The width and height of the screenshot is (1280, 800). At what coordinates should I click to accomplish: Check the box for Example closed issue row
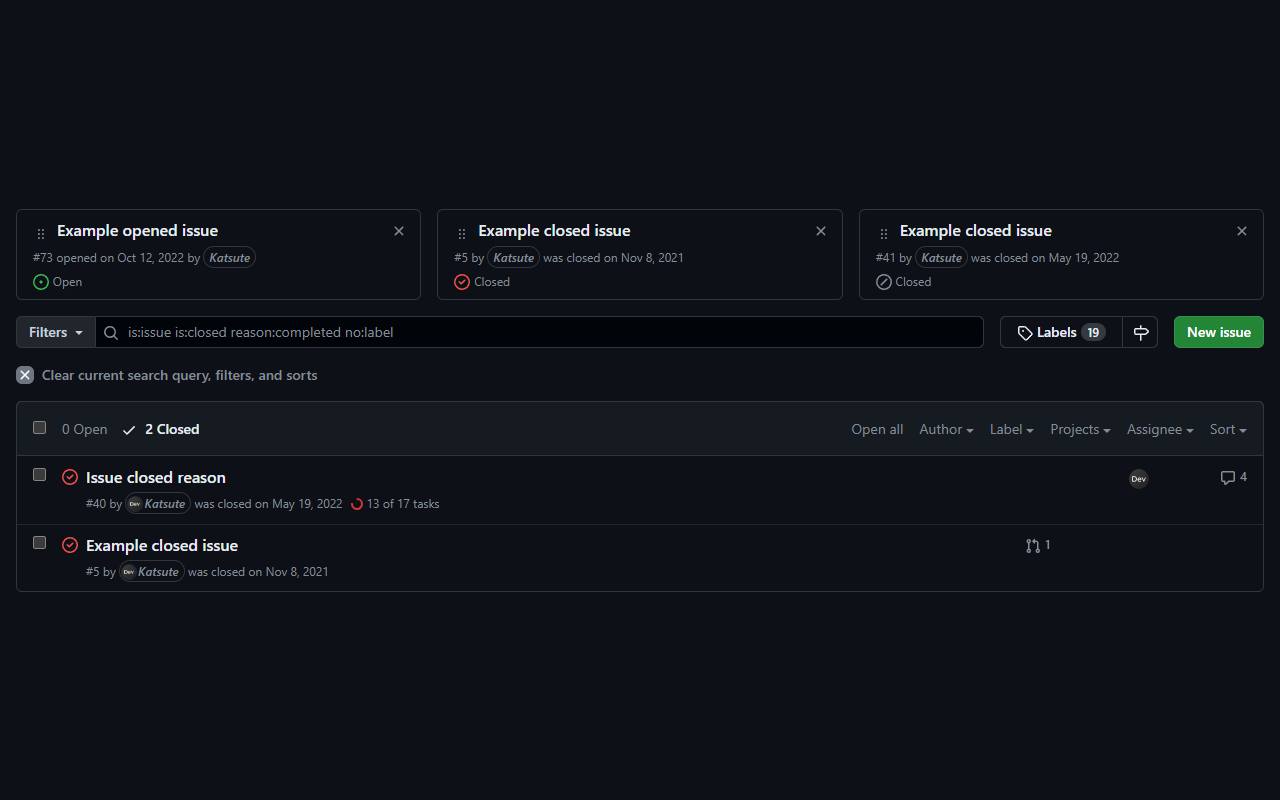40,542
